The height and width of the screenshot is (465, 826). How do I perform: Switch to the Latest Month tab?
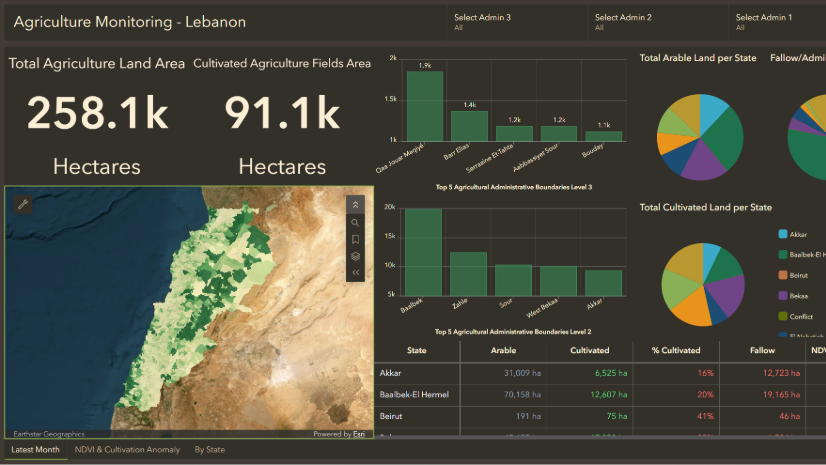point(35,450)
